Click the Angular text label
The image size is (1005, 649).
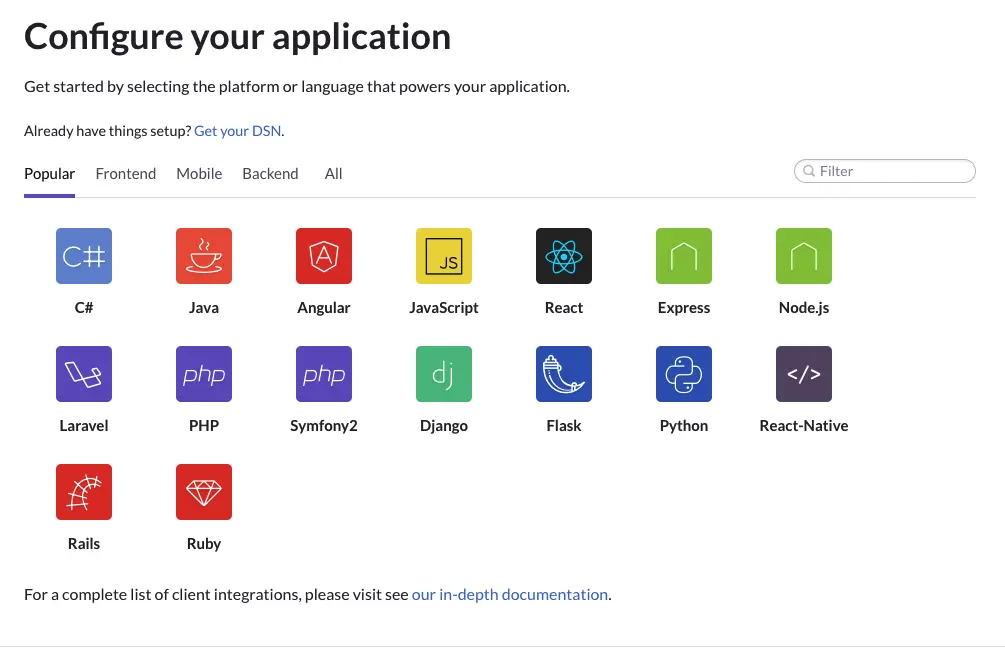click(x=324, y=308)
